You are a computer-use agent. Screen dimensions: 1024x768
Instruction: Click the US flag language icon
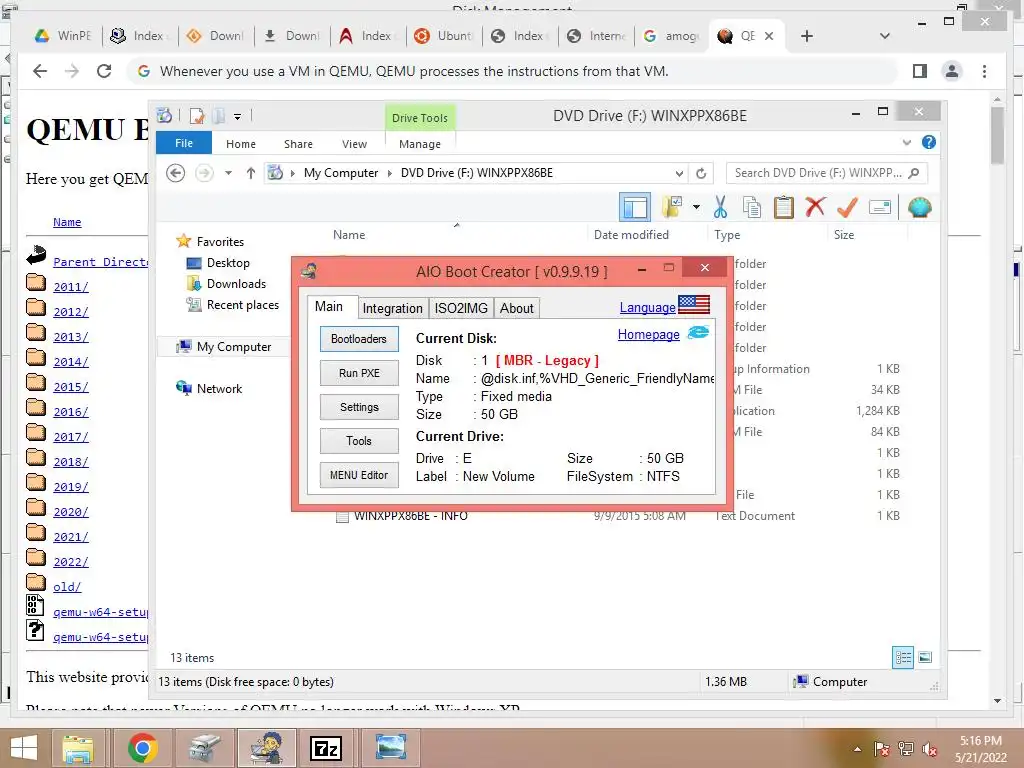pos(694,305)
